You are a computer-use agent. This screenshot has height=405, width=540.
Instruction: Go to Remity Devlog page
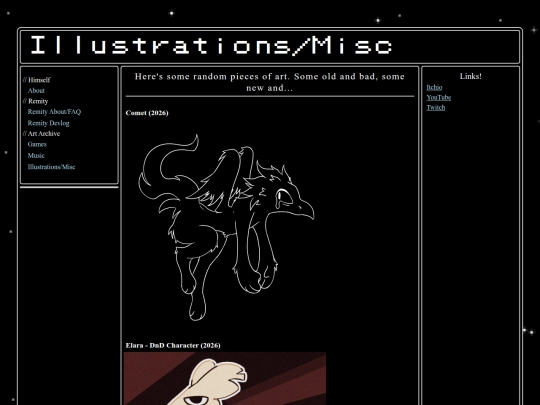point(48,123)
